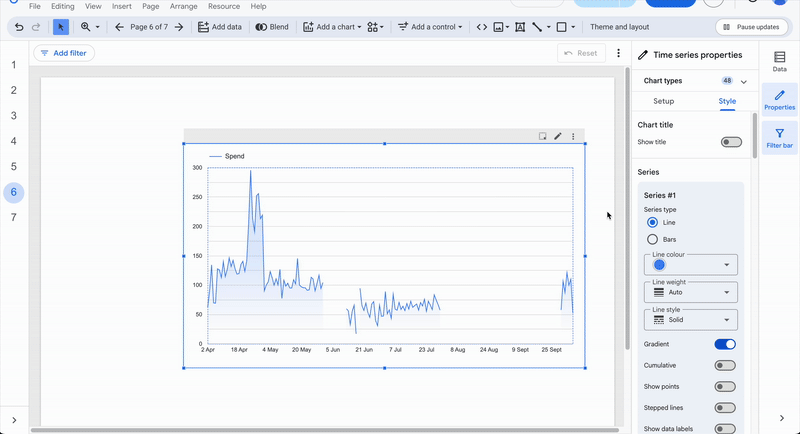Click Pause updates button

click(x=752, y=27)
